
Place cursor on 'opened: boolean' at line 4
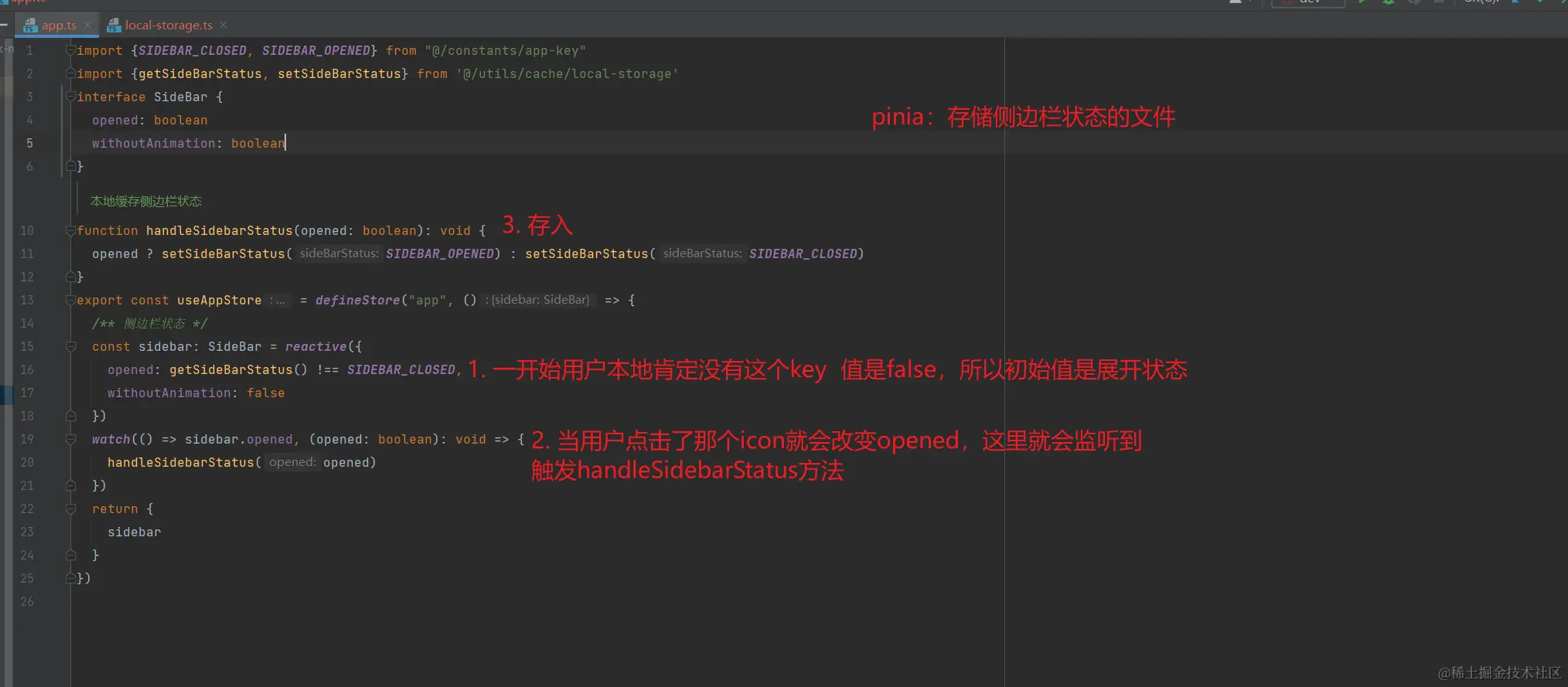(x=150, y=120)
